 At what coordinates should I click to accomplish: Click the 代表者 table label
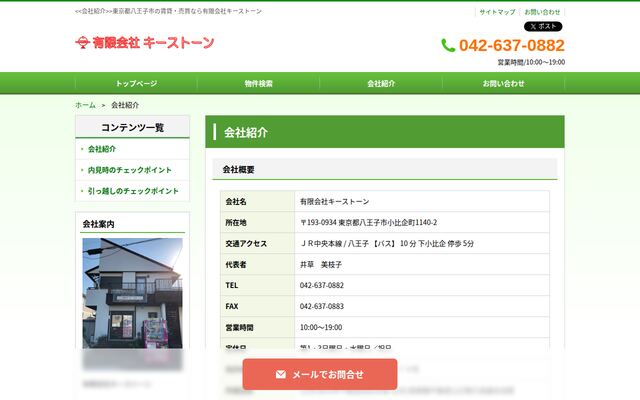236,264
